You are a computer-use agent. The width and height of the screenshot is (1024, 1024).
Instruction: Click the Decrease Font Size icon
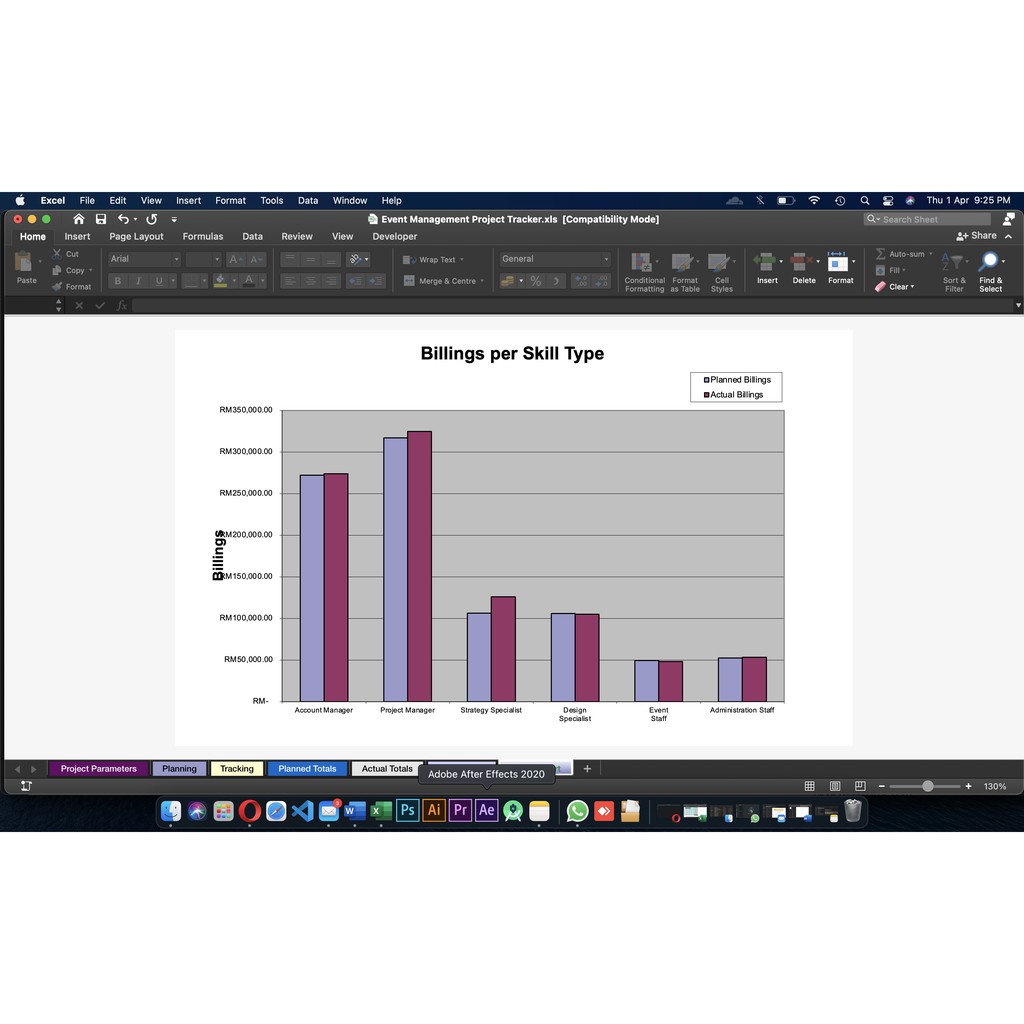pos(256,259)
